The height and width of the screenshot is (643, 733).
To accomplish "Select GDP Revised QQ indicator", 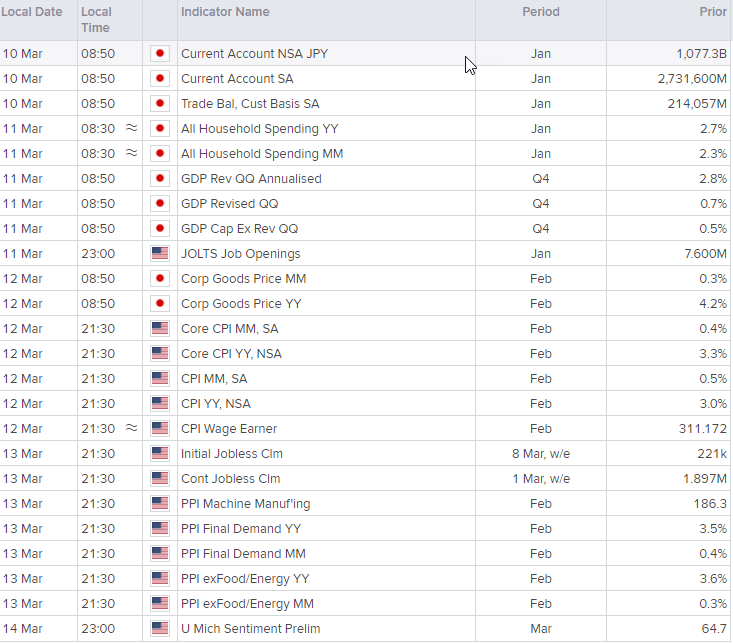I will point(230,204).
